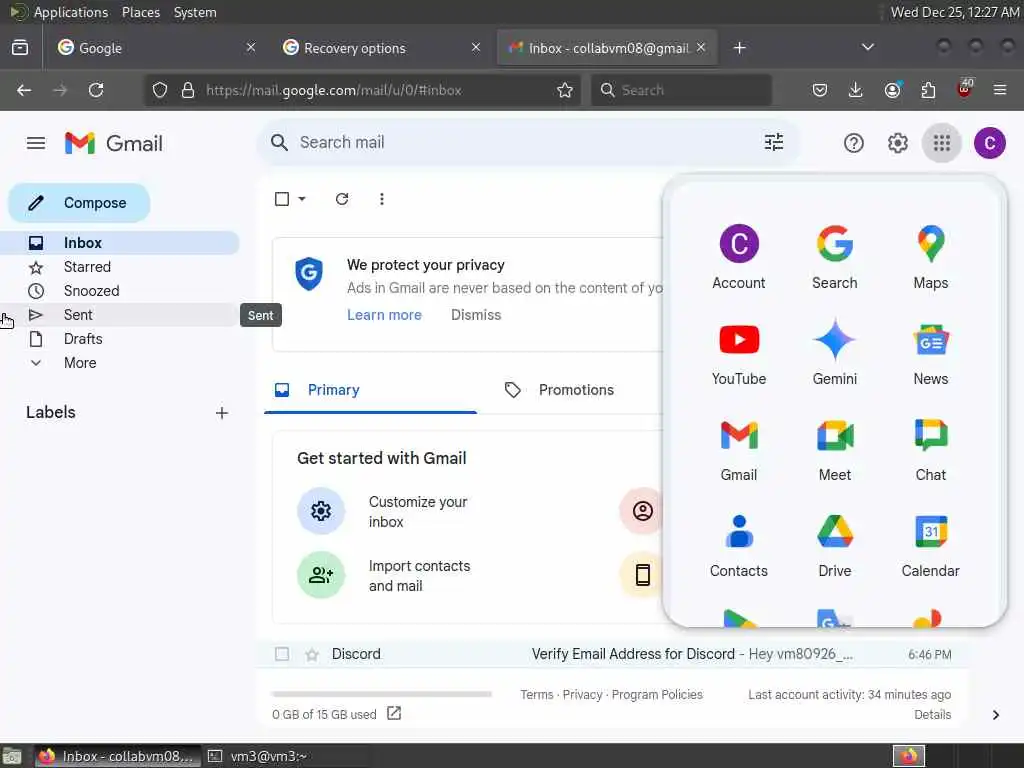Open the select dropdown arrow next to checkbox

(x=302, y=199)
